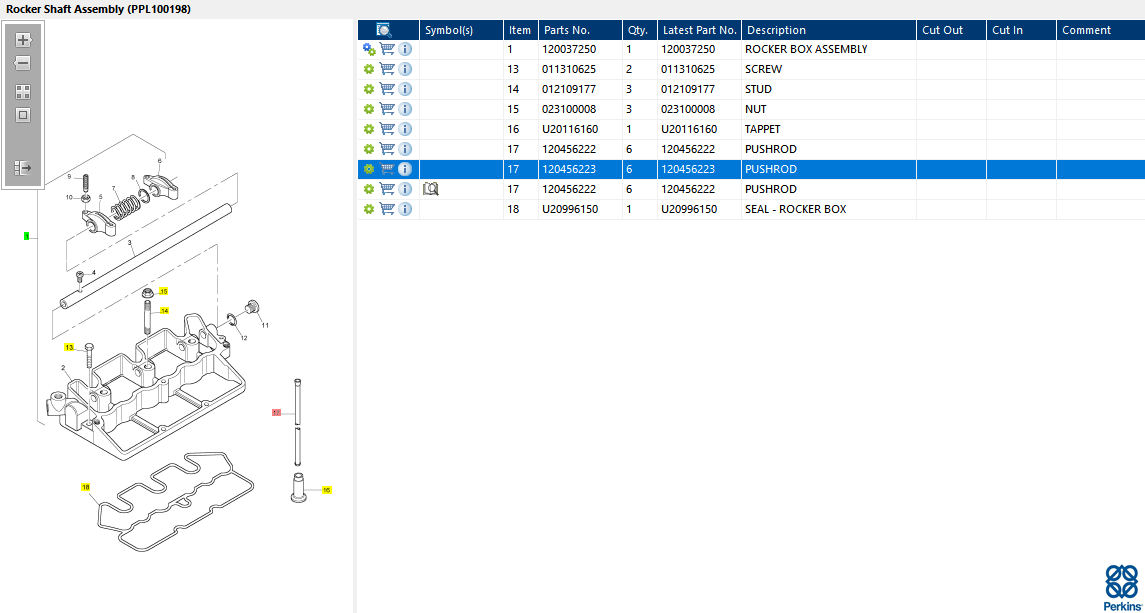Zoom out the diagram with minus button
This screenshot has height=613, width=1145.
coord(23,64)
